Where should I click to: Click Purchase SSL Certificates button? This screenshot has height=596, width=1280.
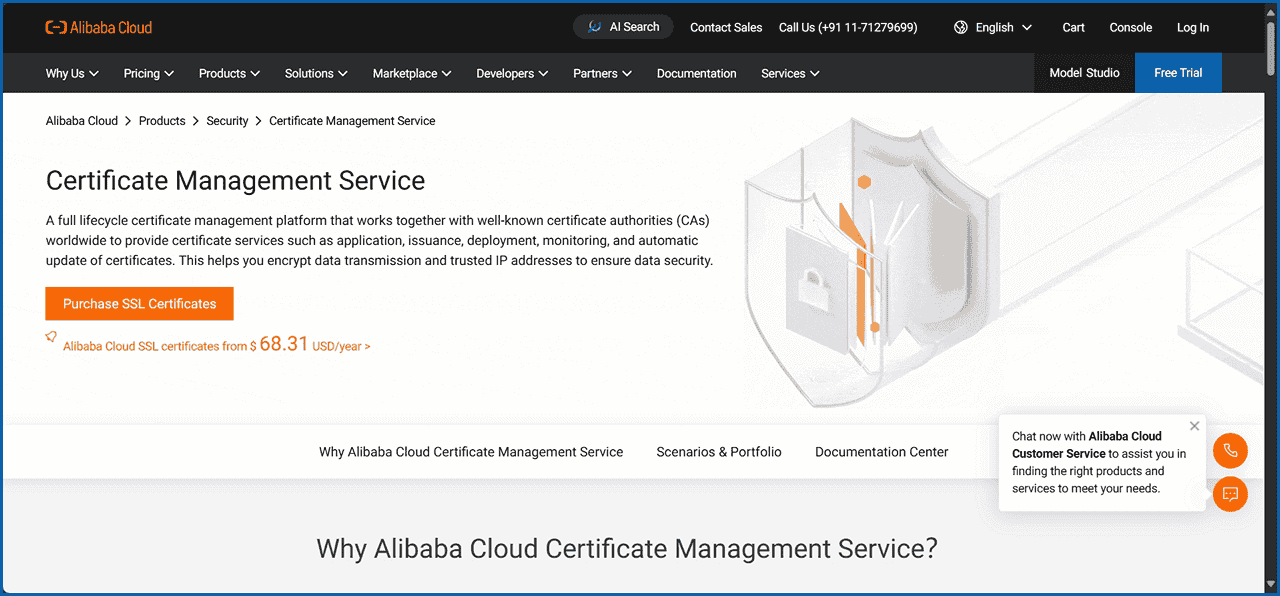pos(139,304)
